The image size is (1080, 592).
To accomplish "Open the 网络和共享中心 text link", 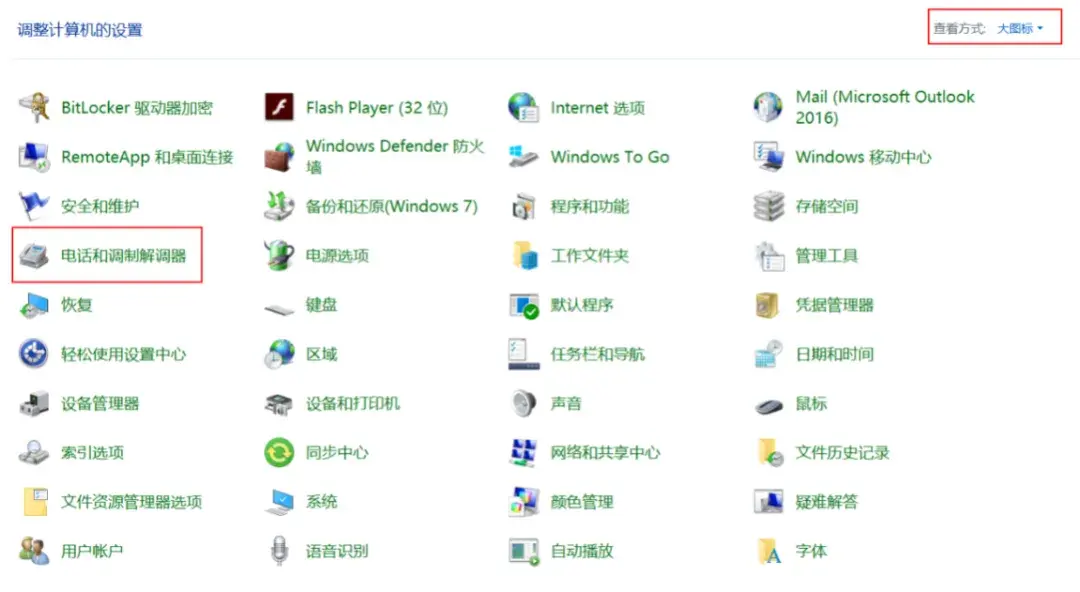I will pyautogui.click(x=605, y=453).
